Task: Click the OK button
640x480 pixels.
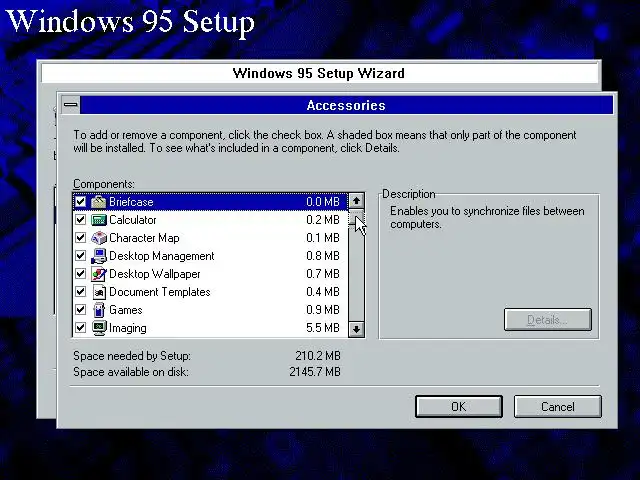Action: click(x=459, y=407)
